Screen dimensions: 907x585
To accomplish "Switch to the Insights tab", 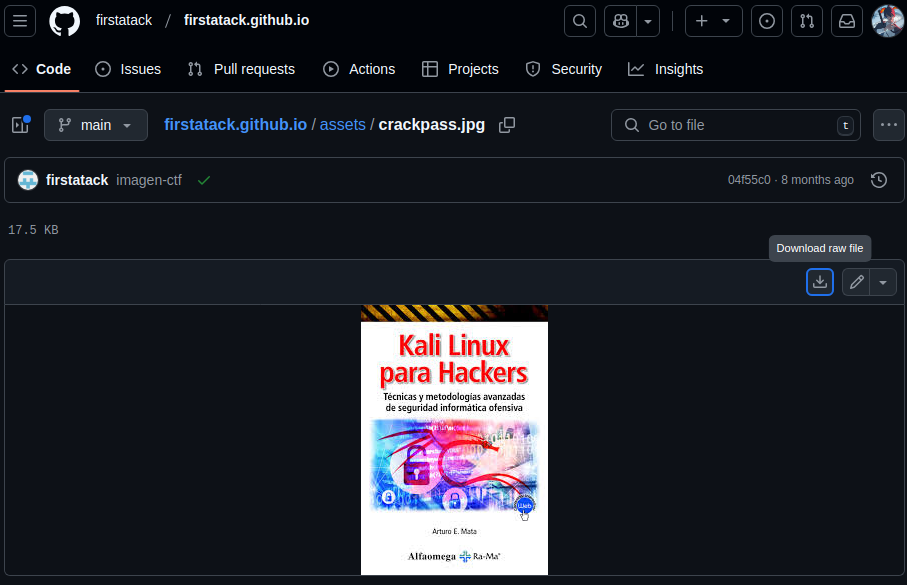I will [x=666, y=69].
